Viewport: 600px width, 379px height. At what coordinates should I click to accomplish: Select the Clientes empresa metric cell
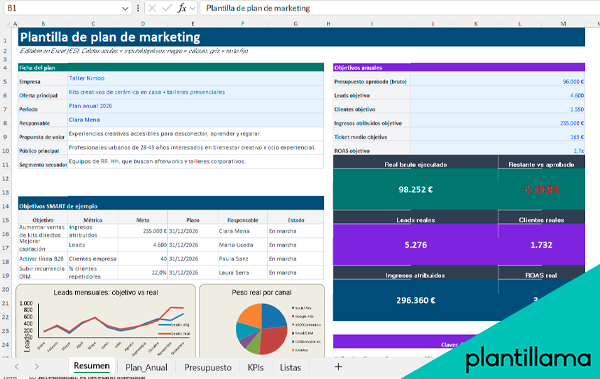pyautogui.click(x=93, y=259)
